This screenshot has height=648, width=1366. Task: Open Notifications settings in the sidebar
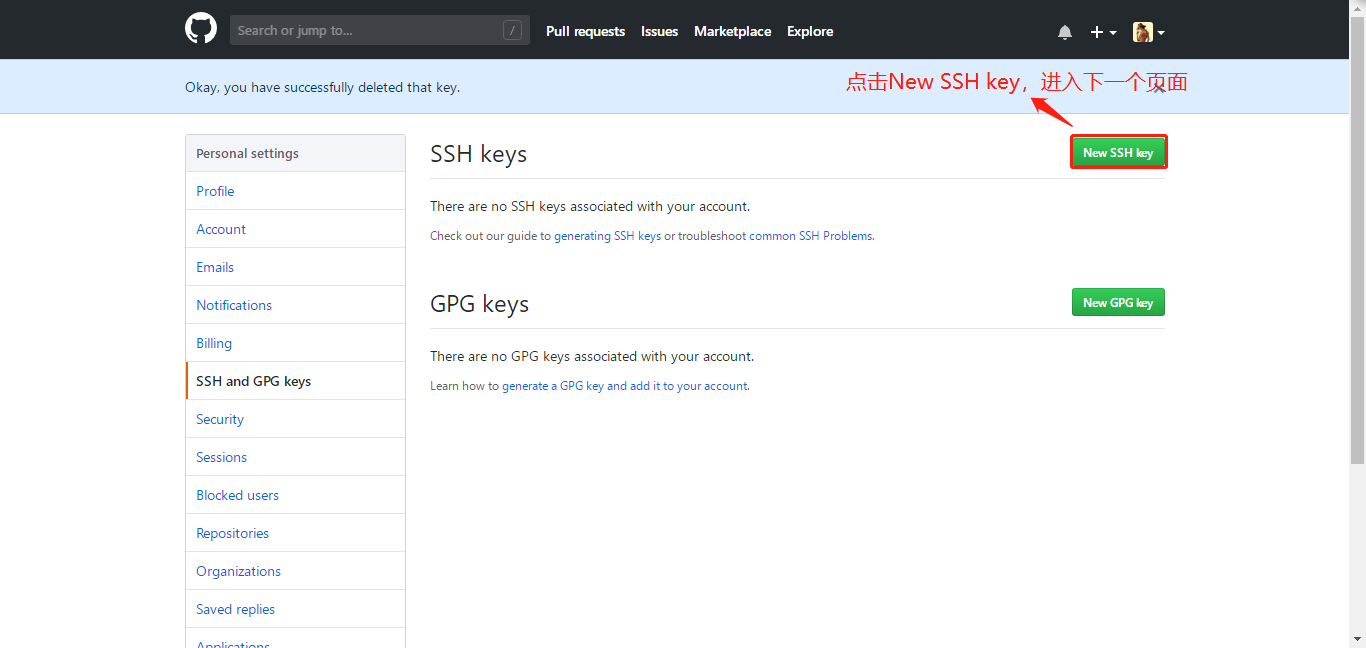point(233,305)
